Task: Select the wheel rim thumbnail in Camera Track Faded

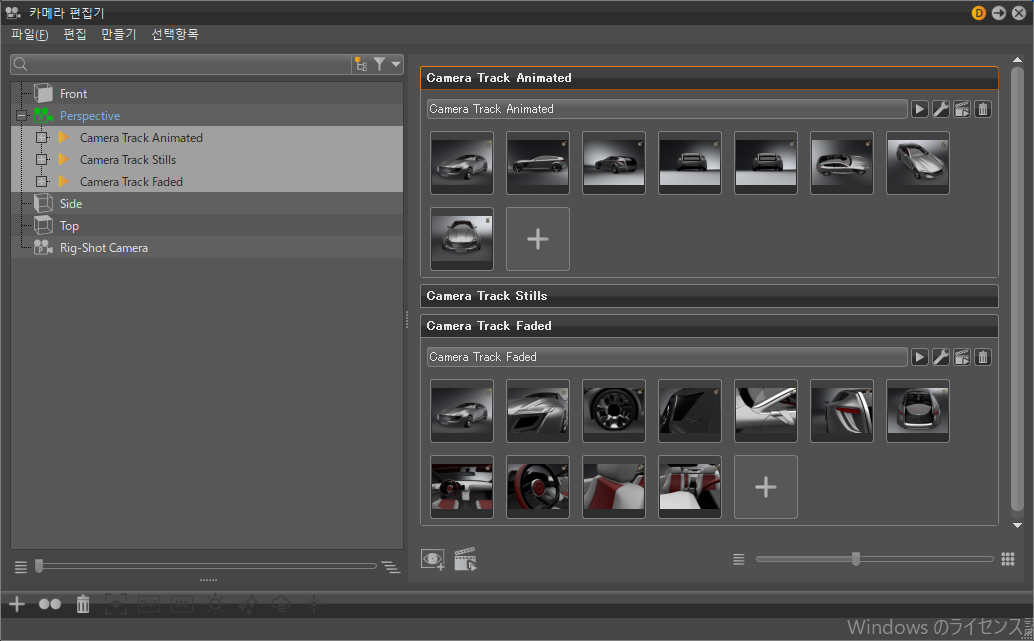Action: point(614,411)
